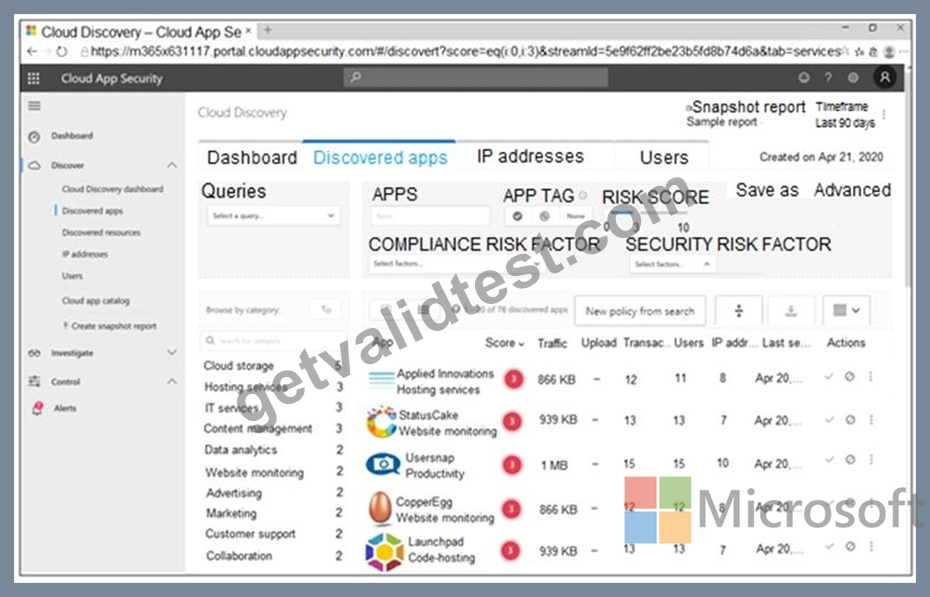Select the Cloud storage category
Image resolution: width=930 pixels, height=597 pixels.
coord(273,366)
